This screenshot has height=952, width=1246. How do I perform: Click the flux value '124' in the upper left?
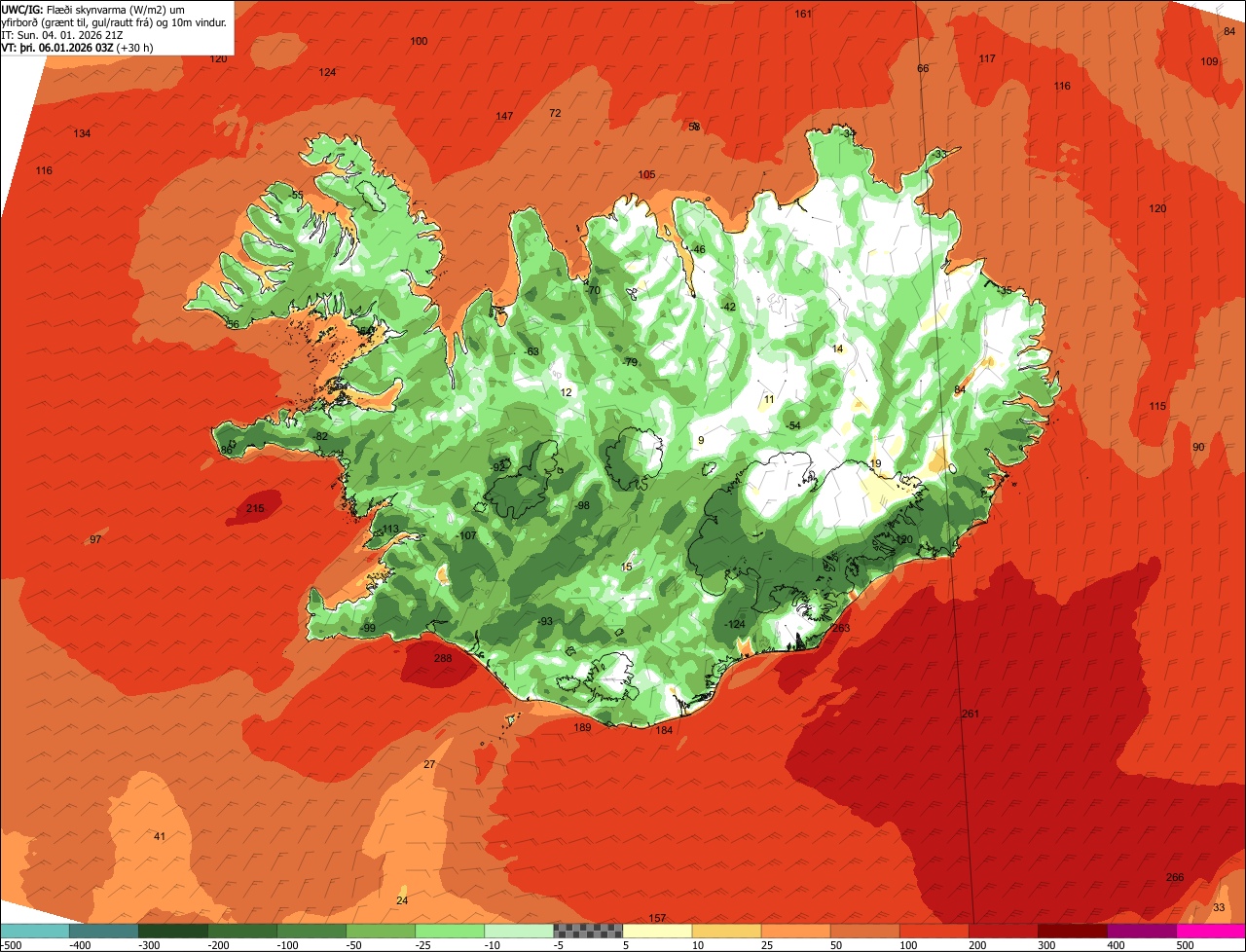(x=328, y=73)
